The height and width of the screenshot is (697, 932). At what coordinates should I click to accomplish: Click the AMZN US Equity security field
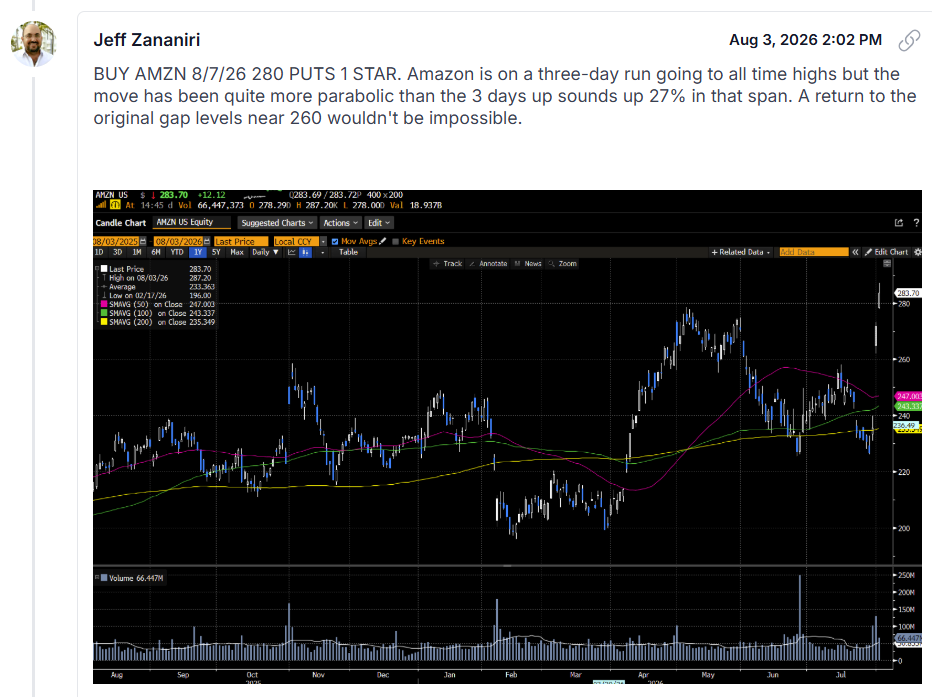(191, 222)
